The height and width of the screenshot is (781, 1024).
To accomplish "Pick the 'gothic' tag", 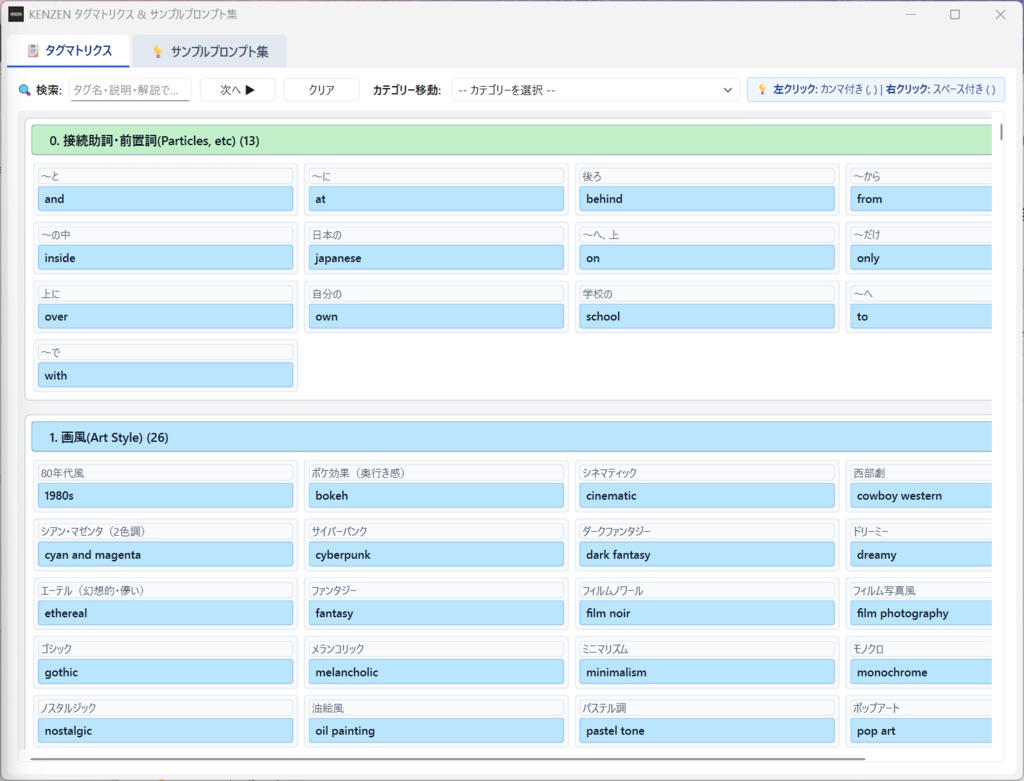I will click(165, 671).
